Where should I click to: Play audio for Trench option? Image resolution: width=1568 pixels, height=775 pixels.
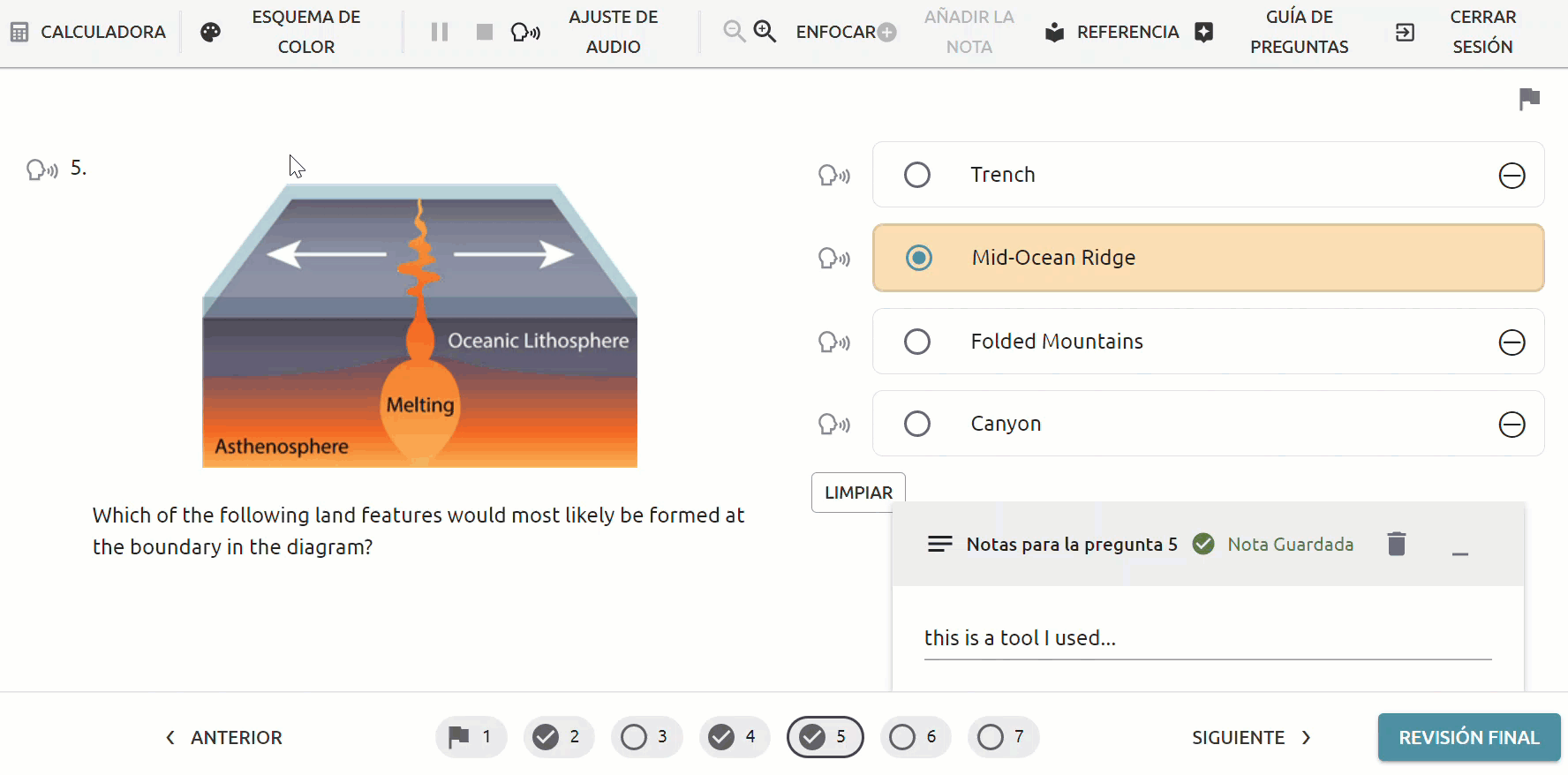pyautogui.click(x=834, y=175)
